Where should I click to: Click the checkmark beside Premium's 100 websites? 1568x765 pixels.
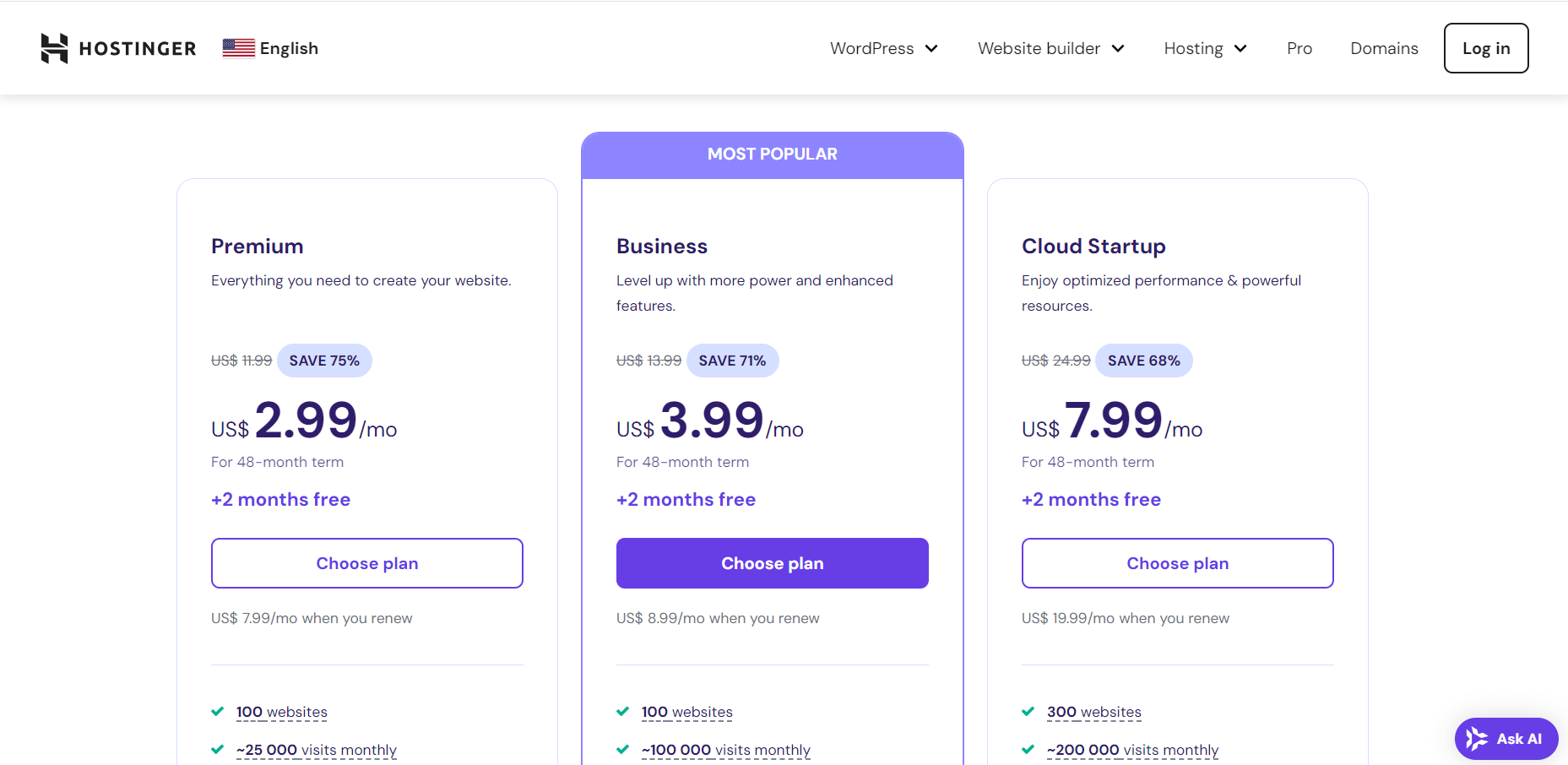tap(217, 711)
